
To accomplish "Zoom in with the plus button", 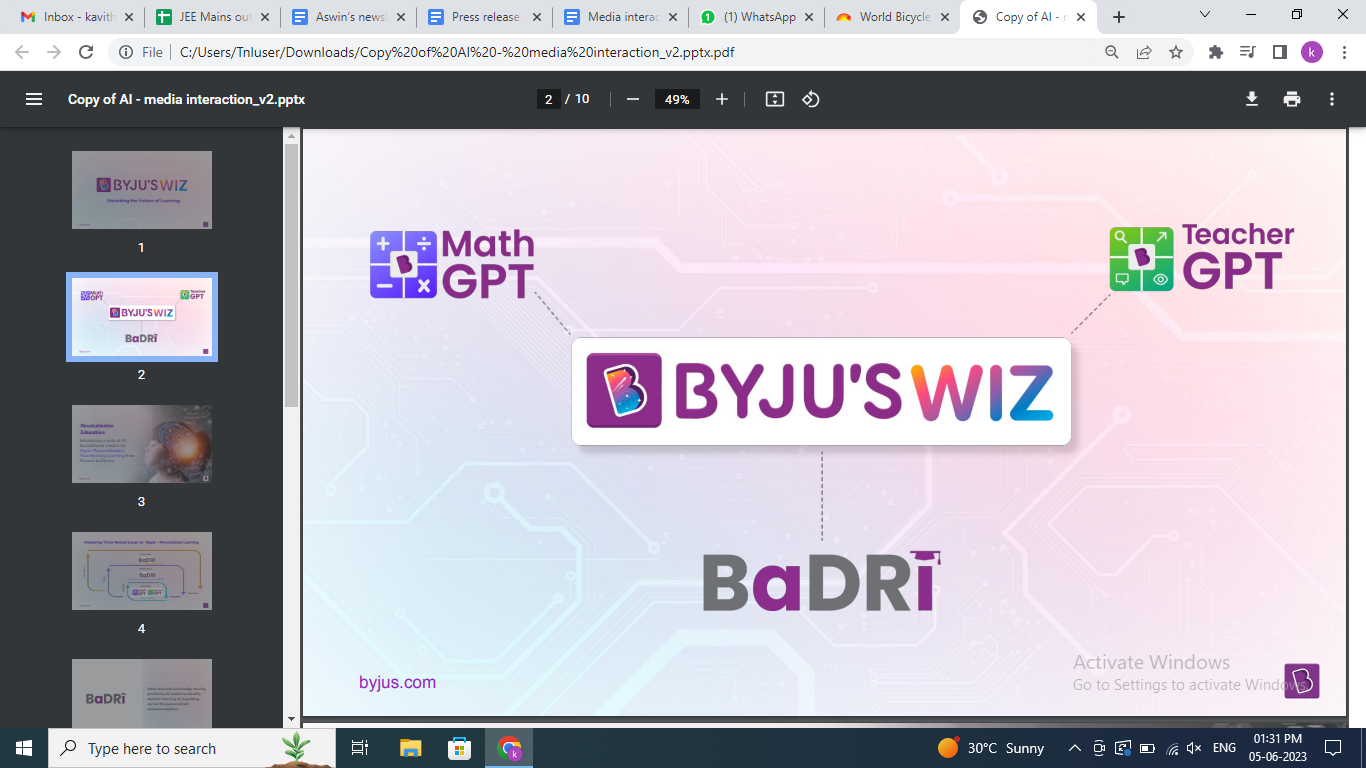I will pos(722,99).
